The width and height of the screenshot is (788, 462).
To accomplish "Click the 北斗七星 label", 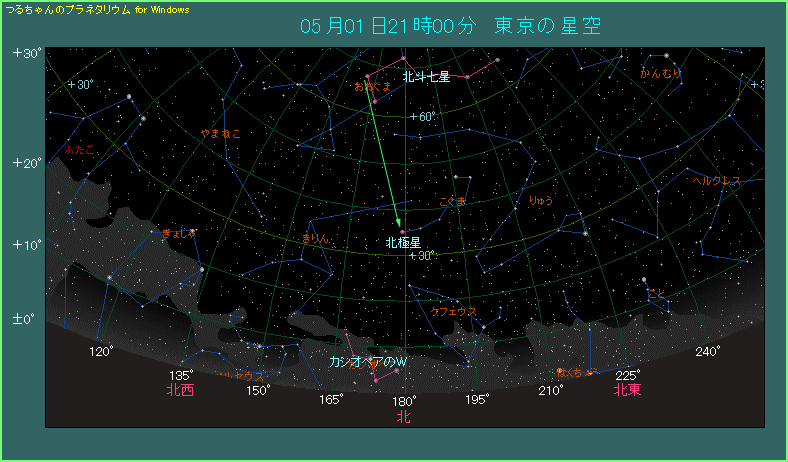I will tap(426, 77).
